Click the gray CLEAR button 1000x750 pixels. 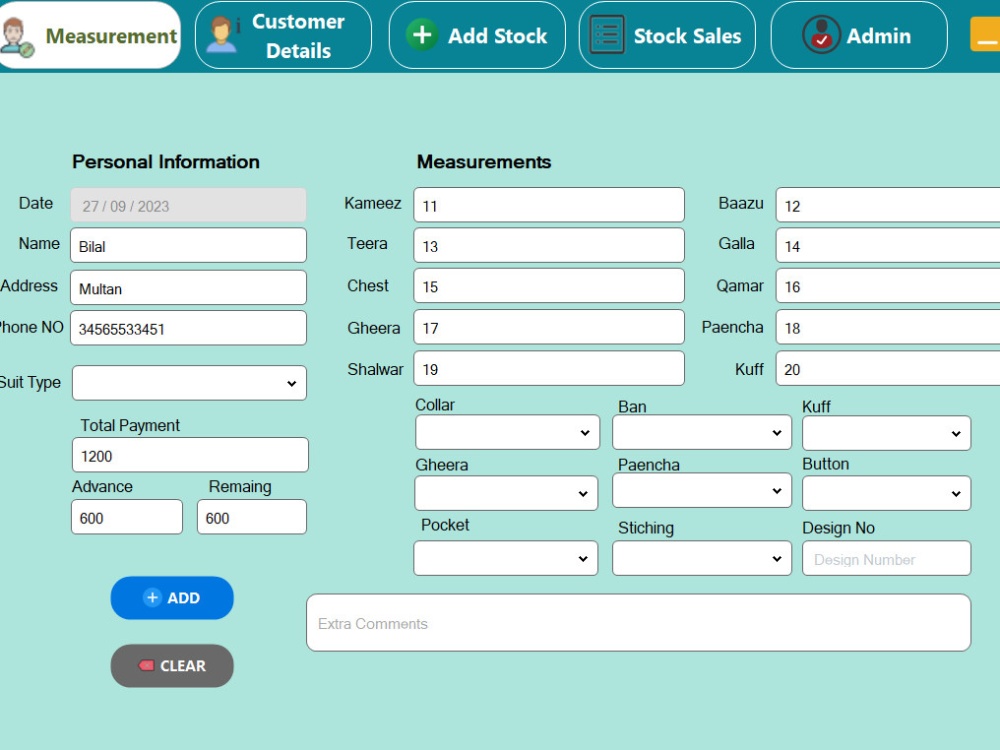tap(172, 666)
